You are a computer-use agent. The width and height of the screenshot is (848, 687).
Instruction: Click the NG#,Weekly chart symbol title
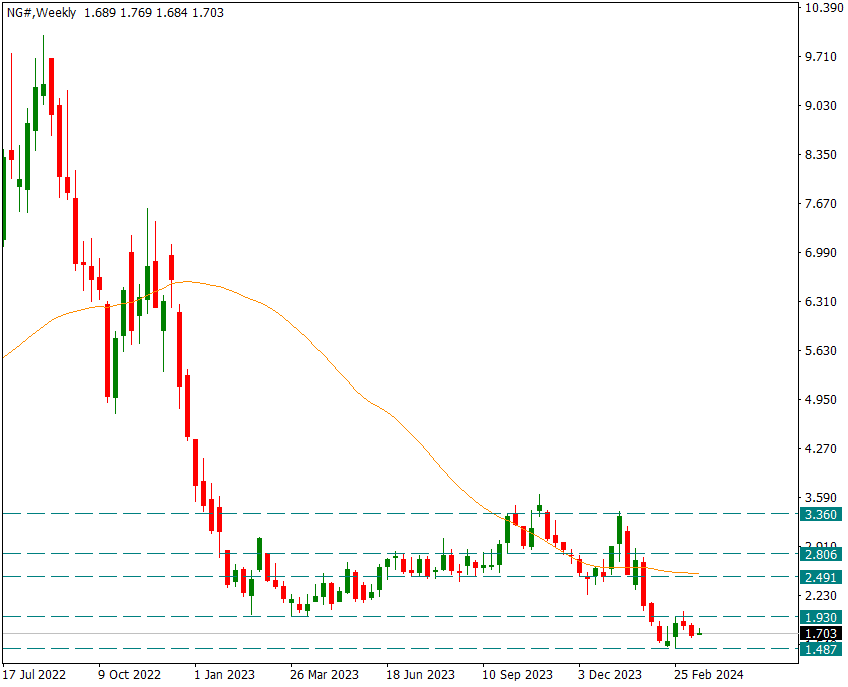click(41, 12)
